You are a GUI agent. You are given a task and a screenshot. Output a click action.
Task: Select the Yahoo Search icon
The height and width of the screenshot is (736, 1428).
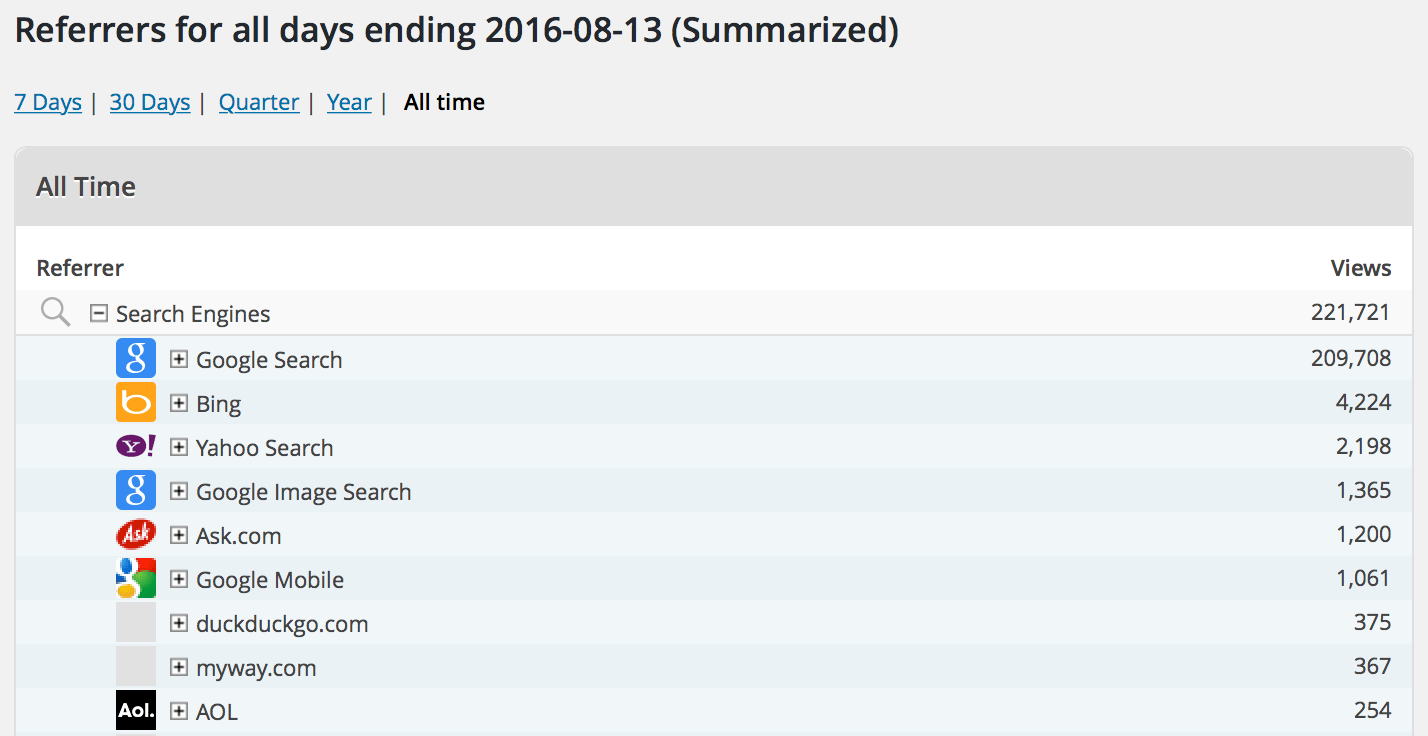point(136,446)
